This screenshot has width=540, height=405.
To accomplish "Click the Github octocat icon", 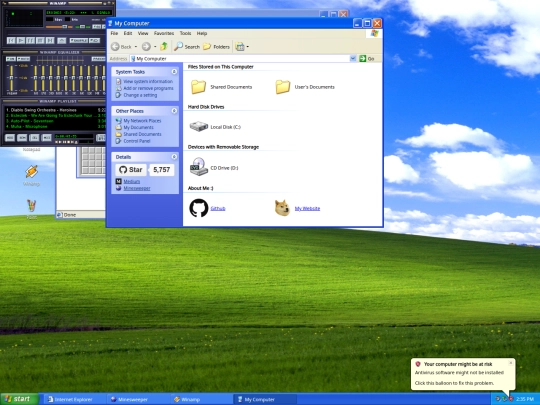I will (x=199, y=208).
